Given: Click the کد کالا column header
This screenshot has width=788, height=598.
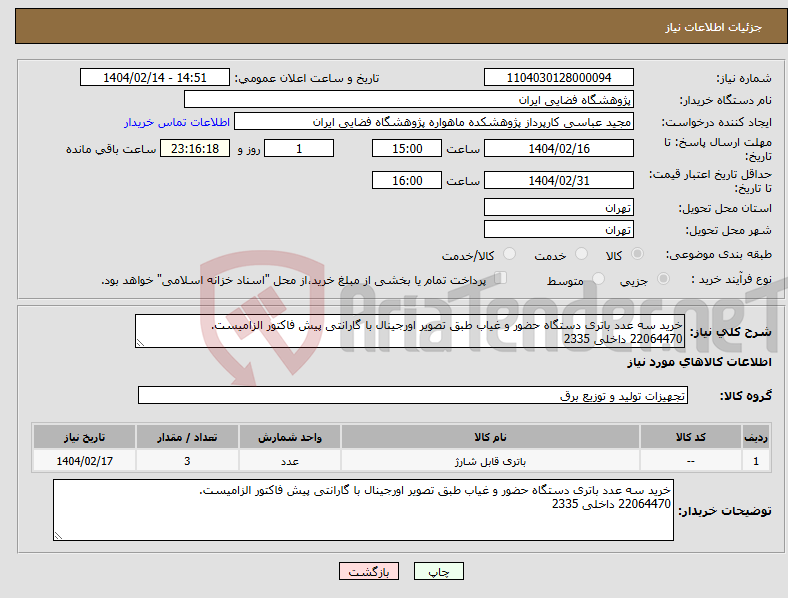Looking at the screenshot, I should coord(691,437).
